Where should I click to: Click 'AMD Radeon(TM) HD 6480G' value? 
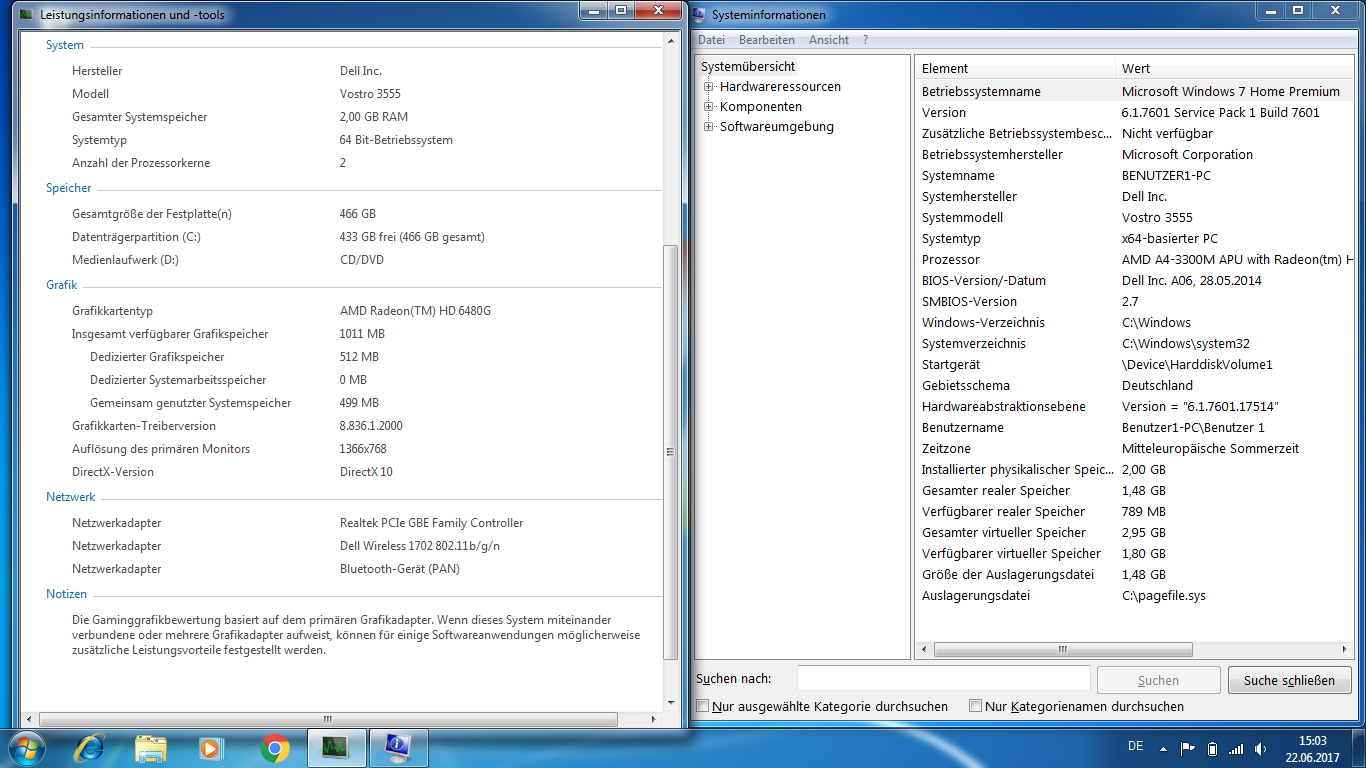click(415, 311)
